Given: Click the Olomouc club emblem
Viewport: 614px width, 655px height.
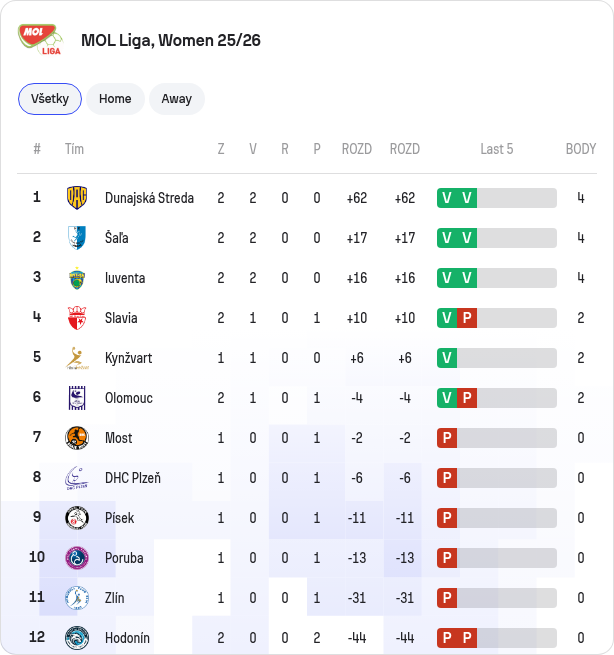Looking at the screenshot, I should pos(77,398).
